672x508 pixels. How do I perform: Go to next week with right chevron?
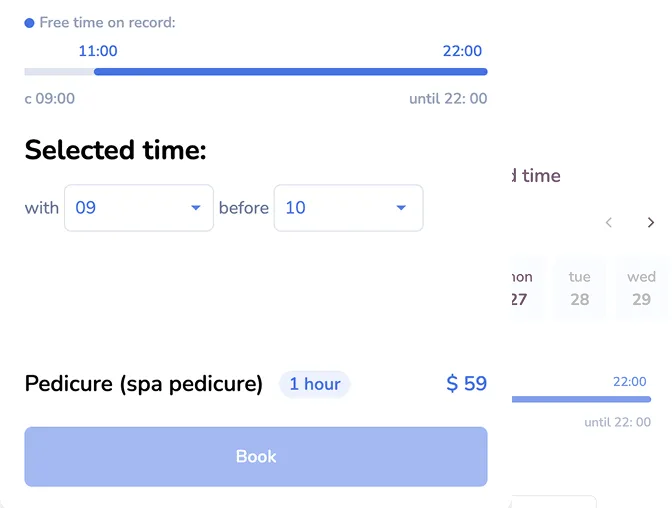(651, 222)
